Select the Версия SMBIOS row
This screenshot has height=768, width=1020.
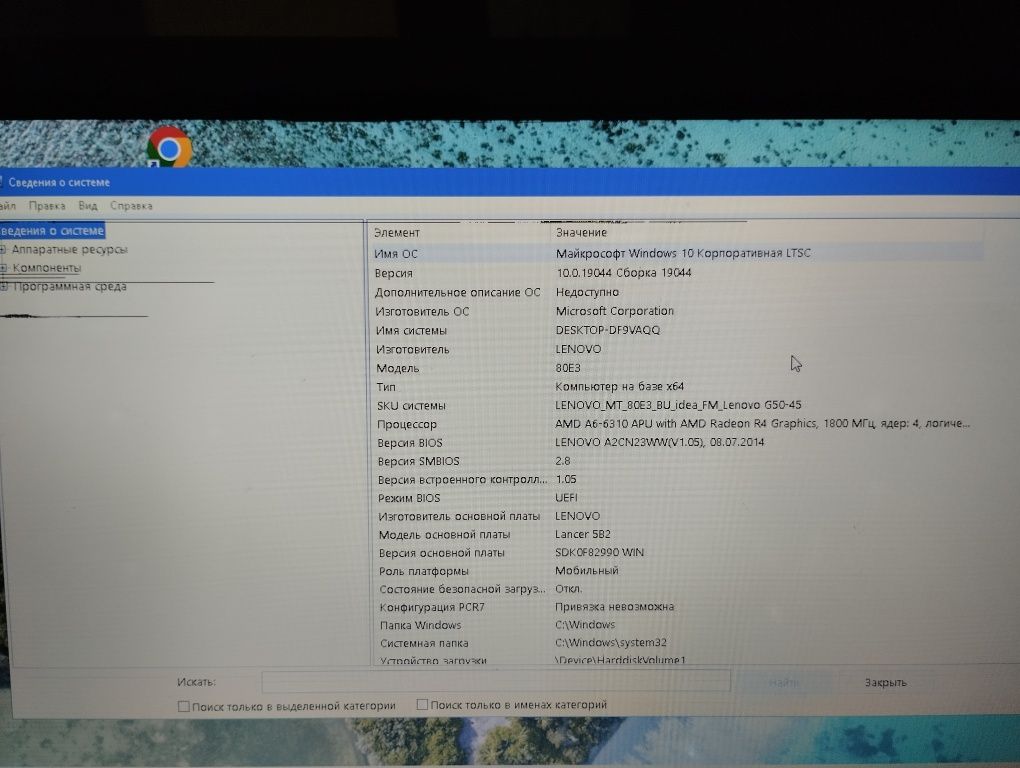677,461
